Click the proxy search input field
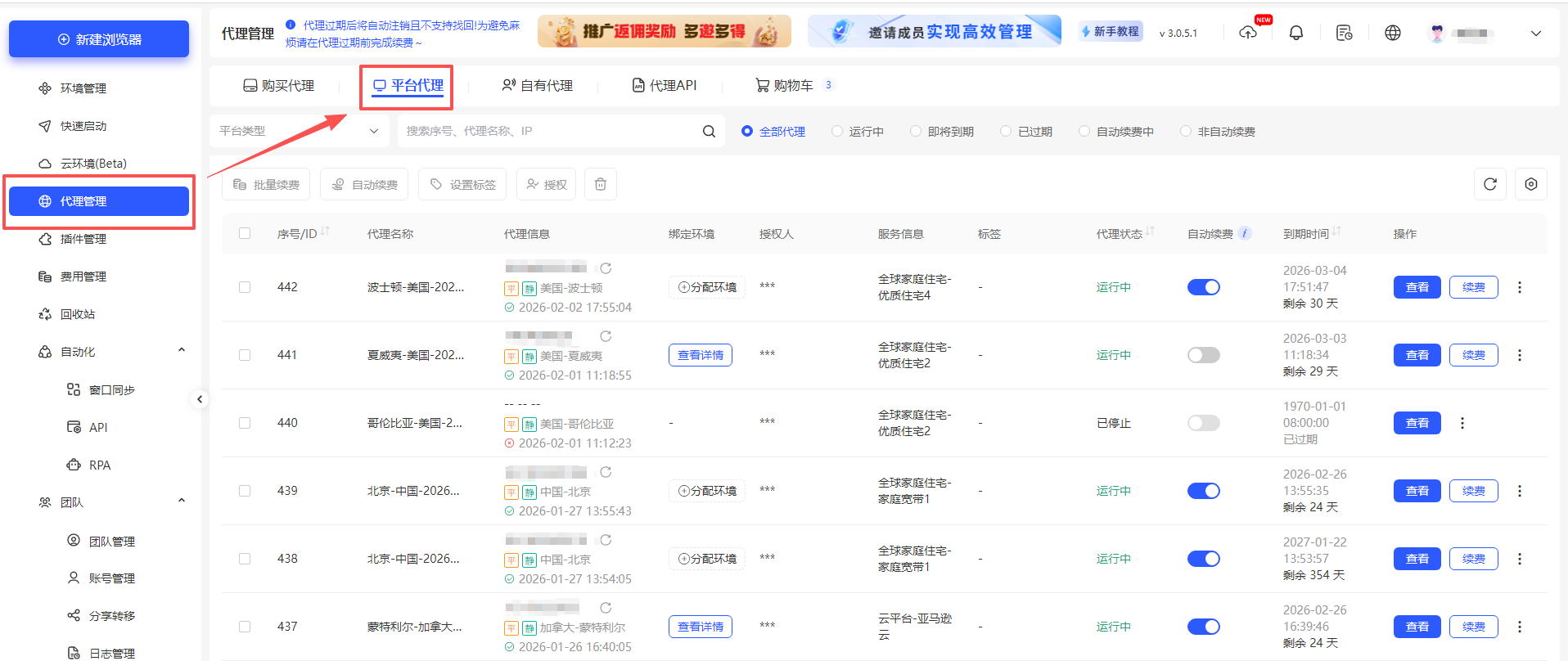Screen dimensions: 1568x661 [x=561, y=131]
